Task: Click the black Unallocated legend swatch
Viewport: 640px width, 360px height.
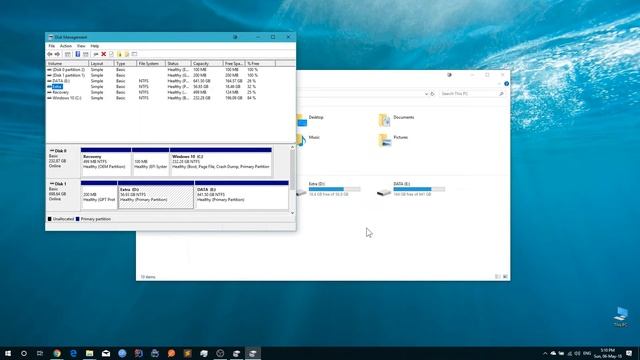Action: 49,219
